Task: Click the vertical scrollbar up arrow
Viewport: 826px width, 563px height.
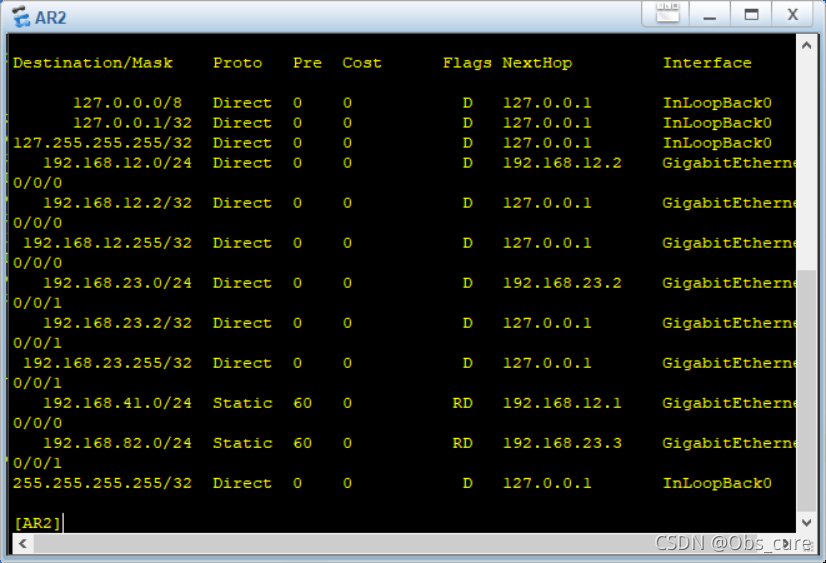Action: [807, 45]
